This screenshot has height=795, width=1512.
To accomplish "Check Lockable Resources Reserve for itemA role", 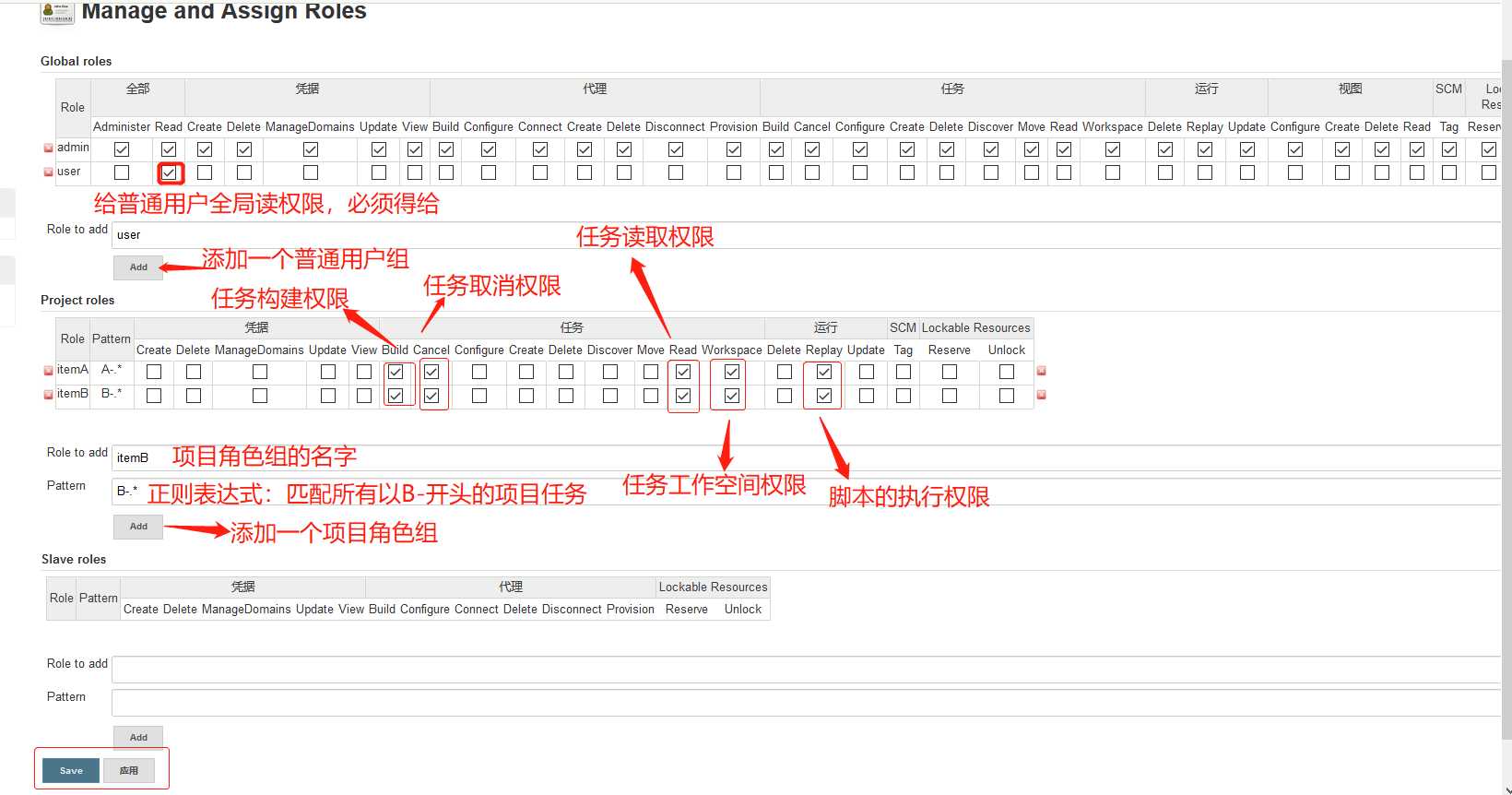I will coord(950,372).
